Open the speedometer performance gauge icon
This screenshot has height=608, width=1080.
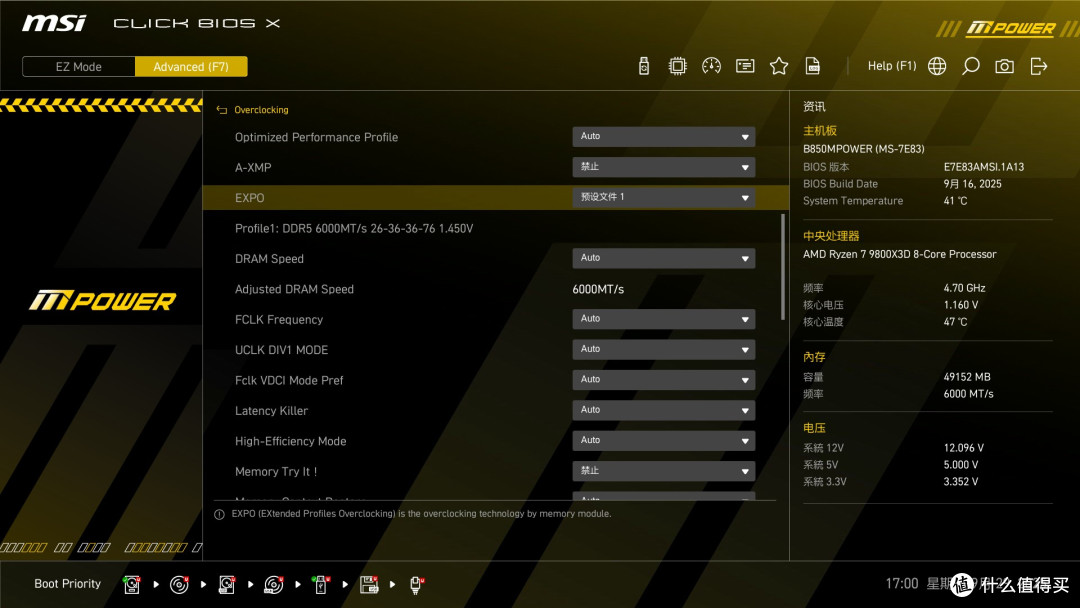coord(712,66)
